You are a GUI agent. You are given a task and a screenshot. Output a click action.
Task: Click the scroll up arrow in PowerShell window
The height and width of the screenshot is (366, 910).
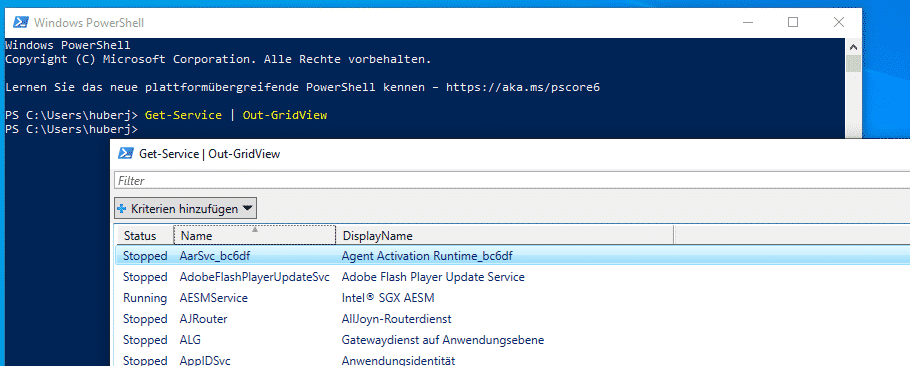click(853, 48)
